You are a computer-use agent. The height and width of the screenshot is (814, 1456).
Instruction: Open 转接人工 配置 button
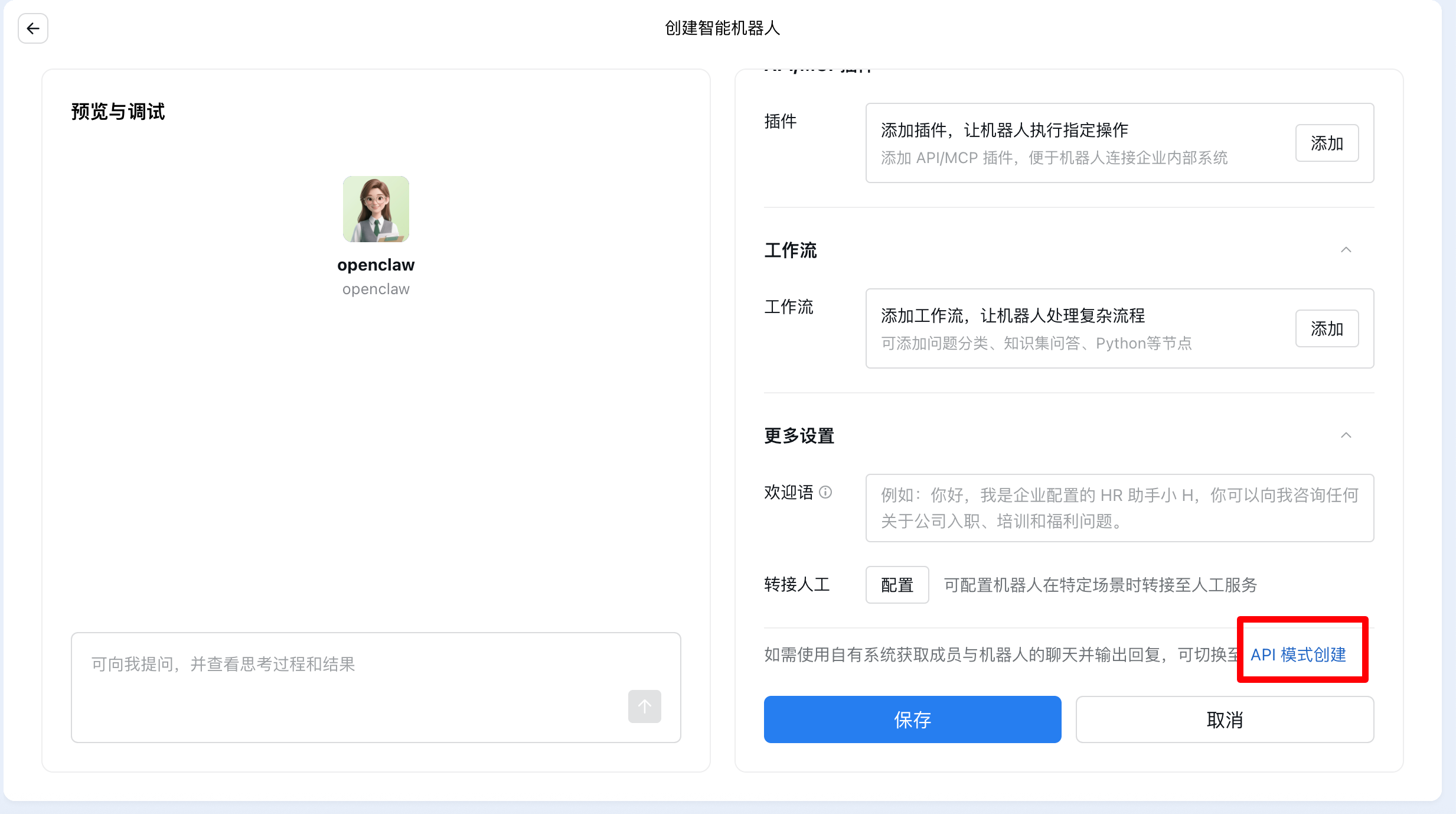click(x=896, y=585)
